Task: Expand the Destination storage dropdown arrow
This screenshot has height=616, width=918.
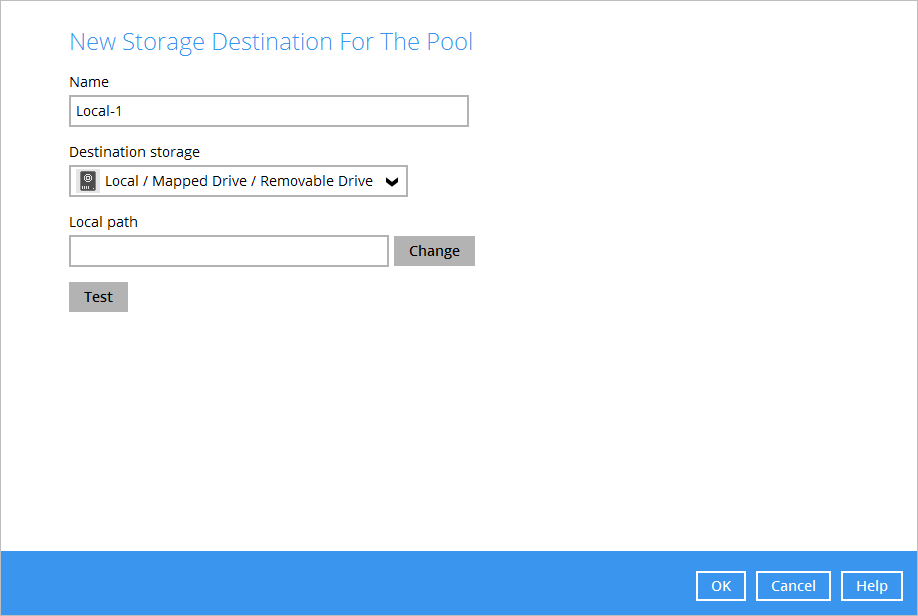Action: tap(392, 182)
